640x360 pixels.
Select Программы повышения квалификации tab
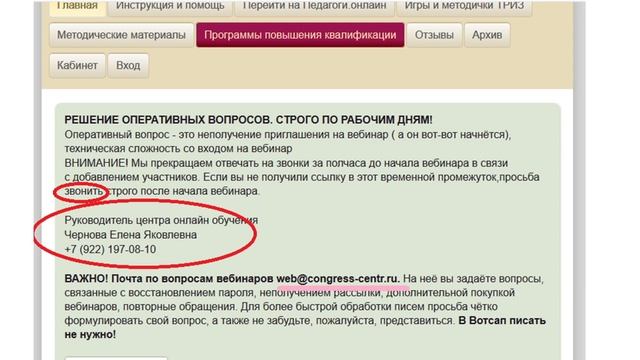coord(300,35)
